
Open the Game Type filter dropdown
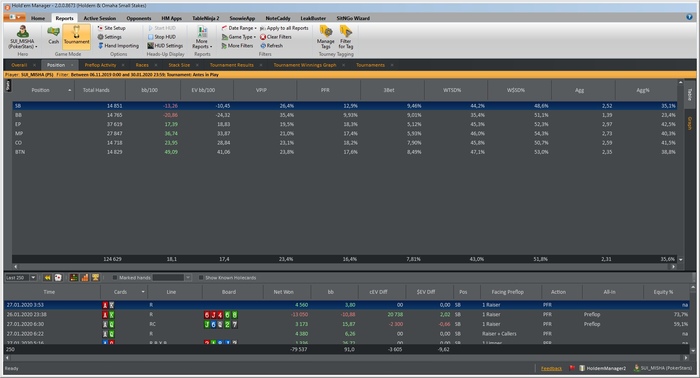coord(239,37)
